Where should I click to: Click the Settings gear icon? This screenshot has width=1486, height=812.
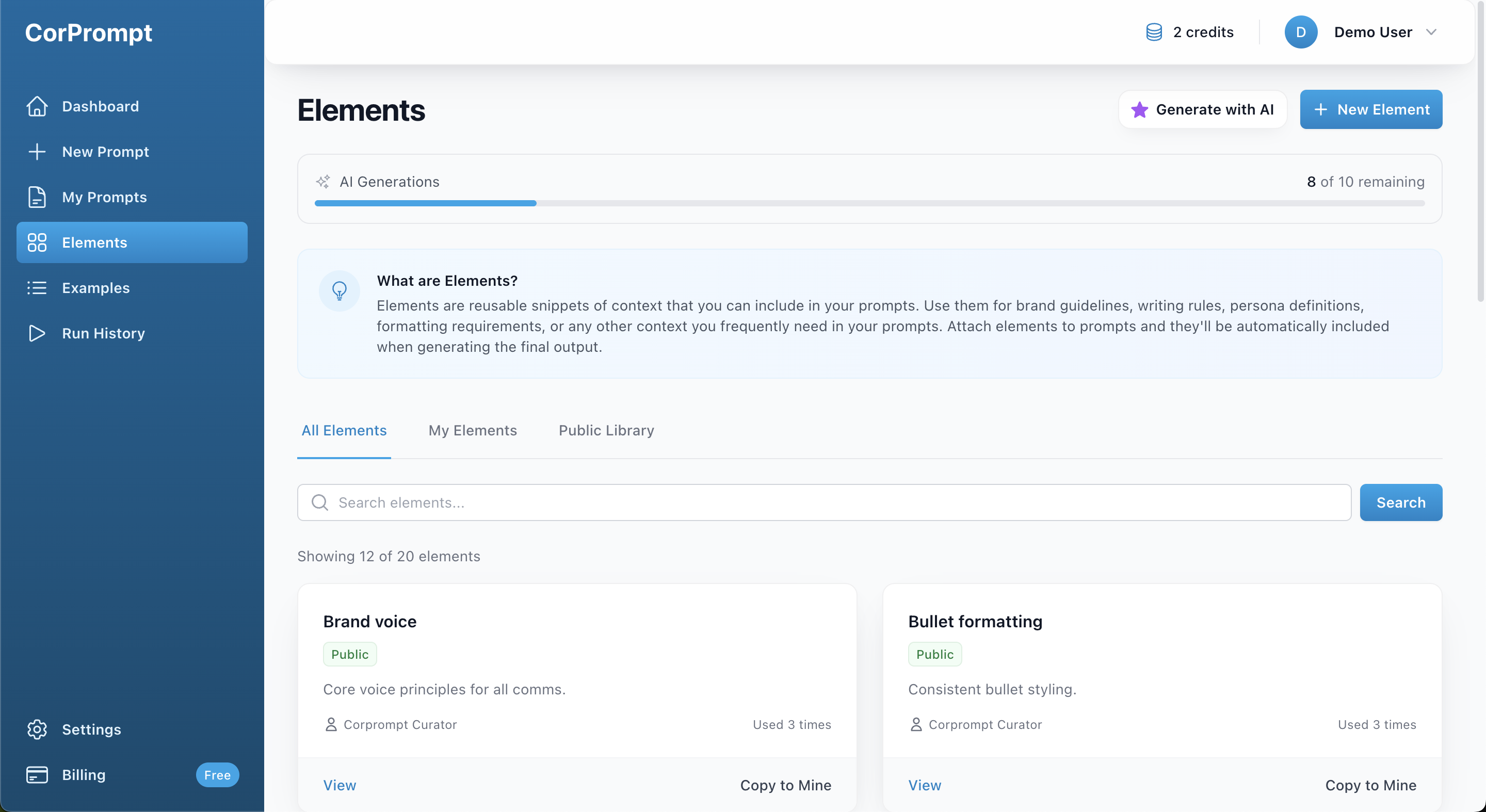[37, 729]
